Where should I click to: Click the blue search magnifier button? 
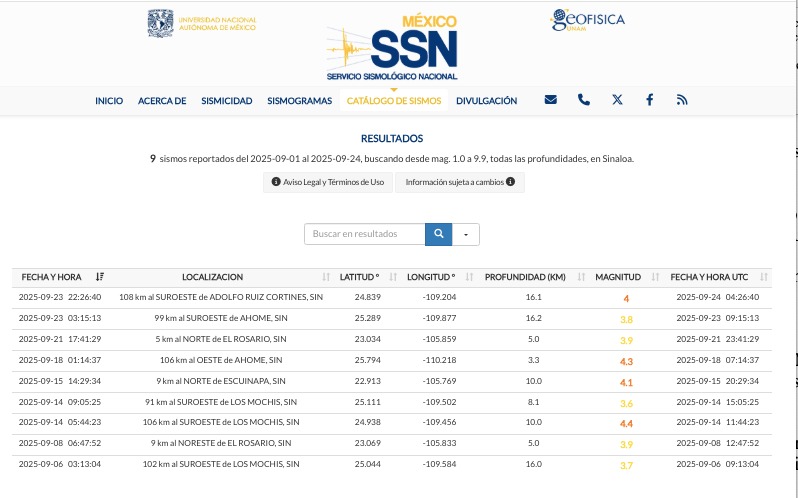(438, 234)
